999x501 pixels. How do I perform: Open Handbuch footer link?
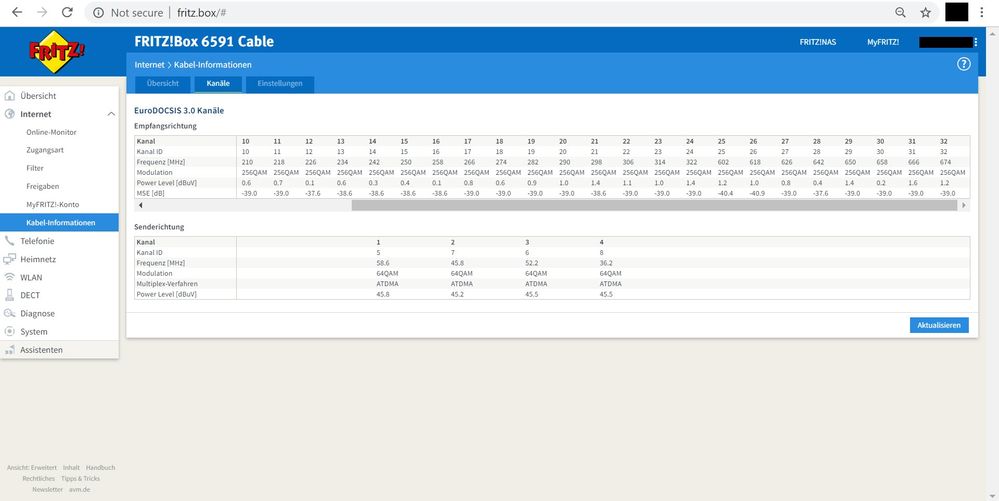101,467
